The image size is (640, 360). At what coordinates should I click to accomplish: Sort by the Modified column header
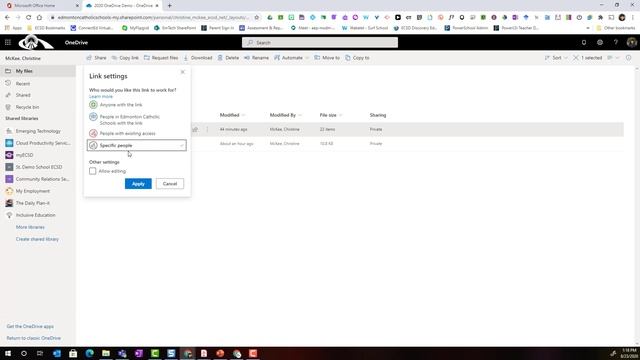232,115
